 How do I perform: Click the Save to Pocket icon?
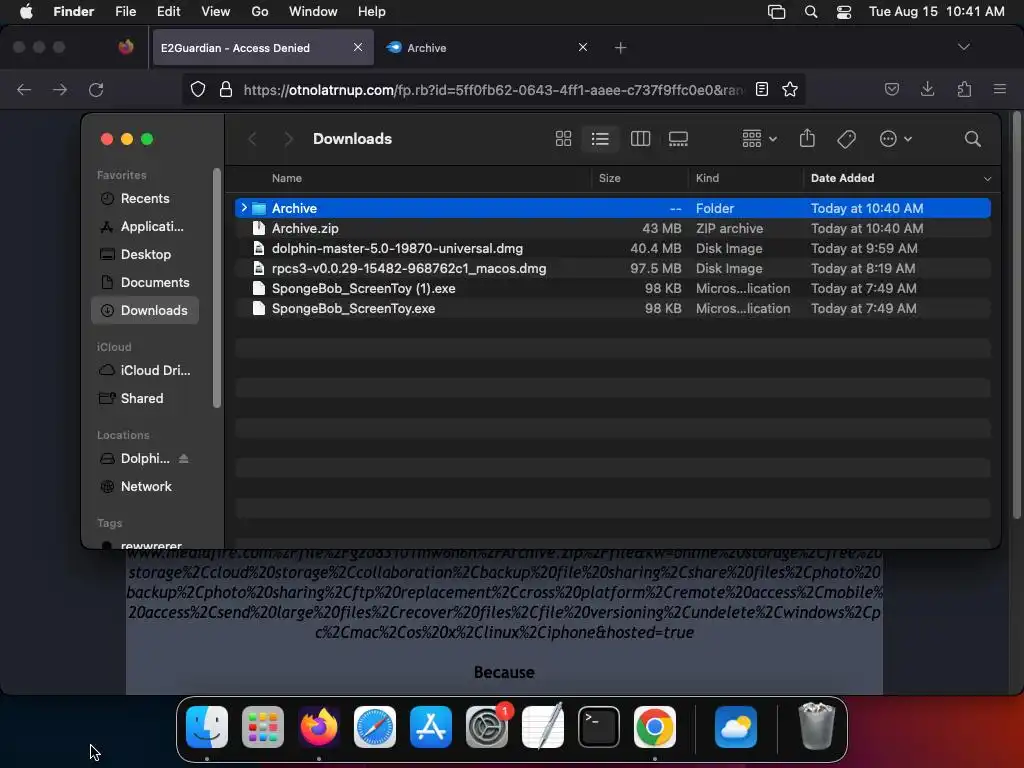892,89
